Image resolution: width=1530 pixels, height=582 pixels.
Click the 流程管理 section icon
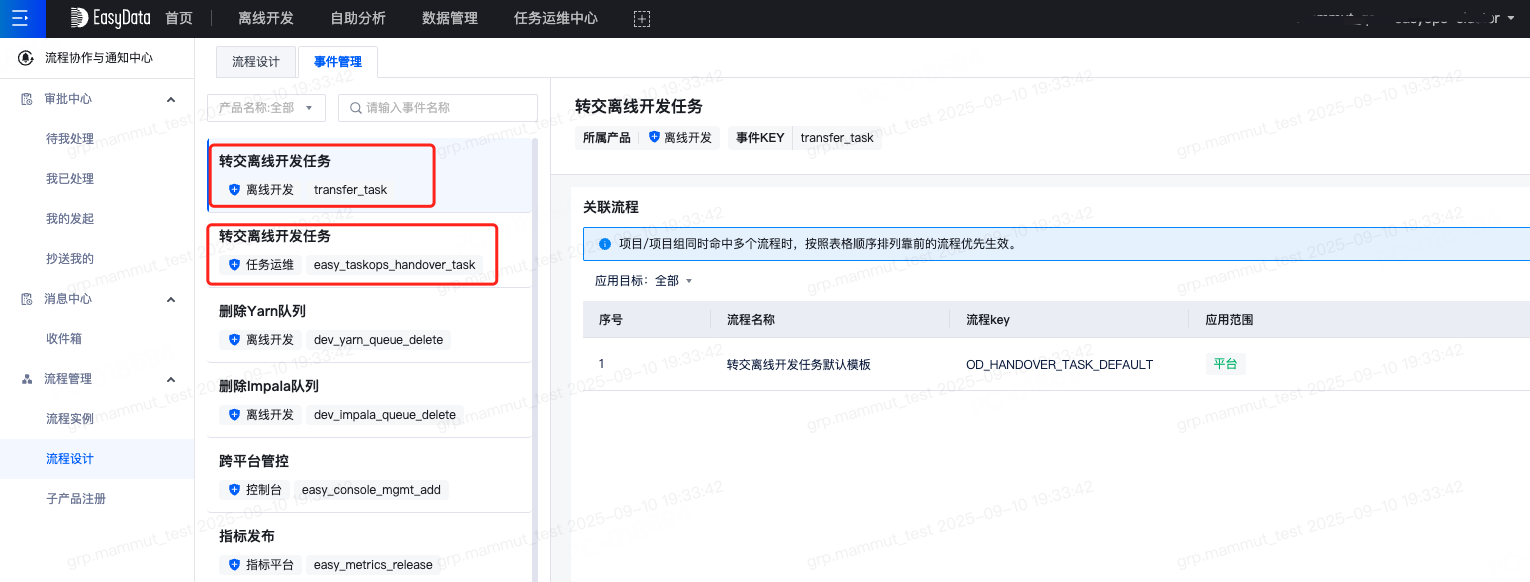(x=27, y=379)
